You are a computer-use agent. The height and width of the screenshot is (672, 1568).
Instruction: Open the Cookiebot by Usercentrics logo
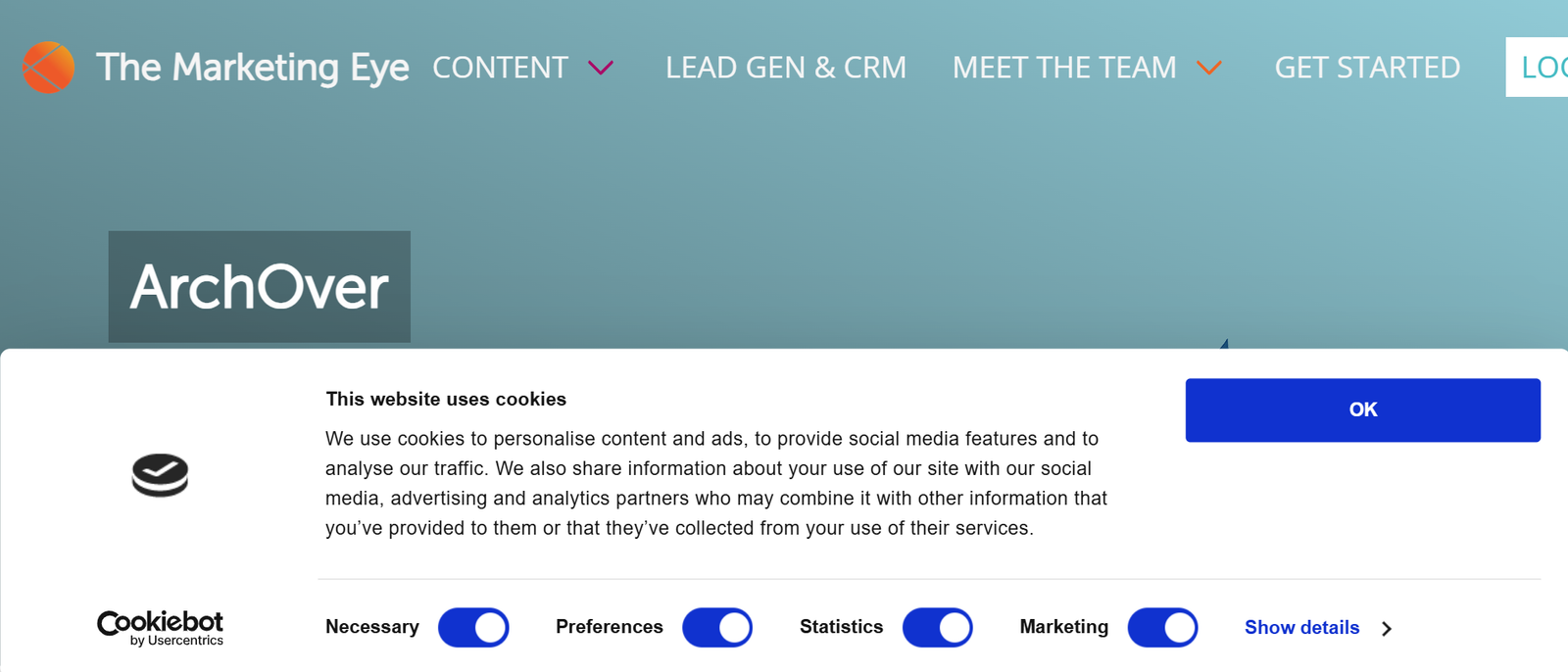[160, 628]
